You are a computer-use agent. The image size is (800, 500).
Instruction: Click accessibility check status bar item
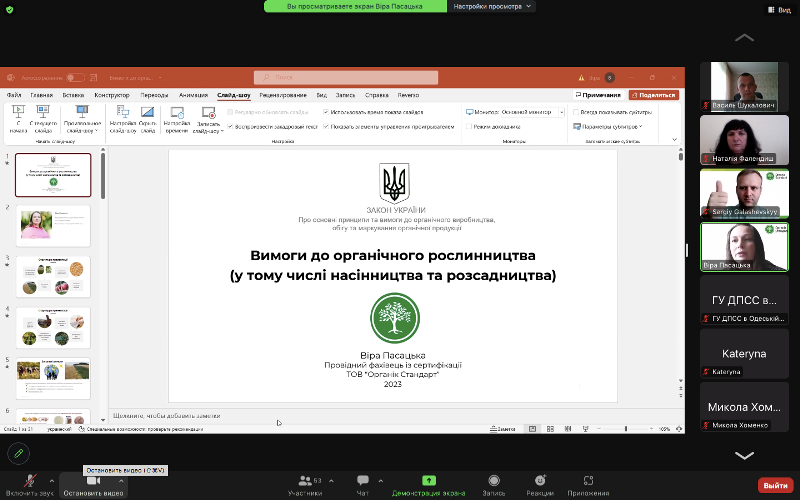pos(140,429)
